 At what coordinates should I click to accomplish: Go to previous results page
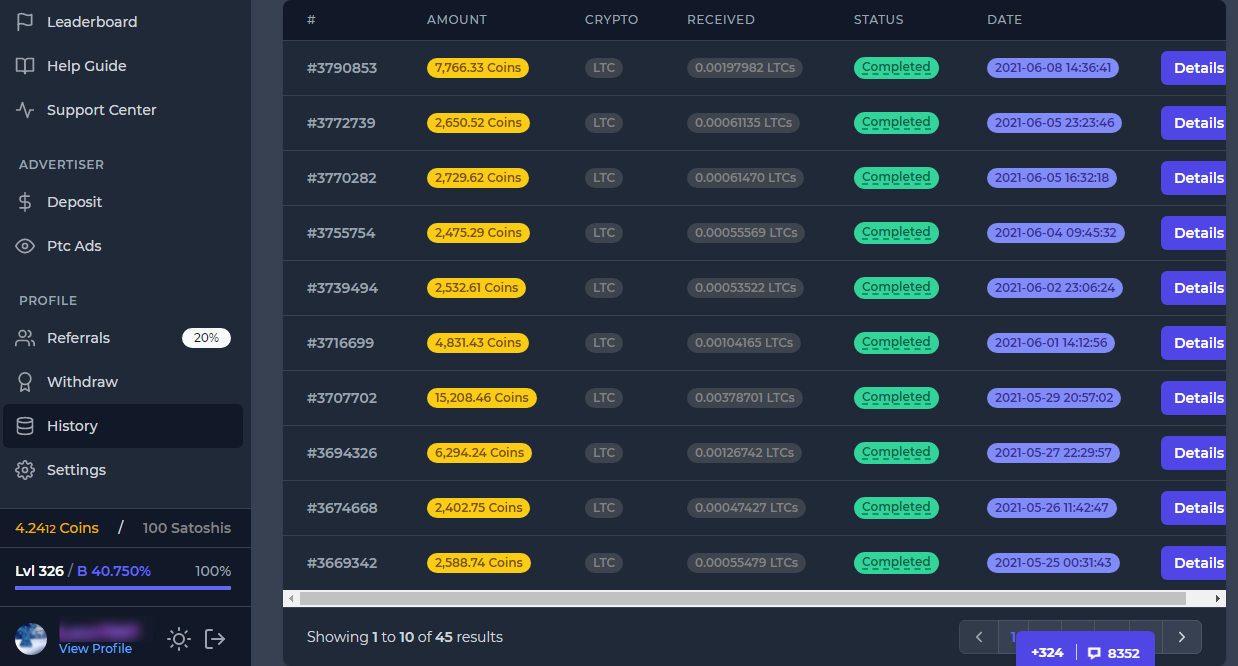point(979,637)
